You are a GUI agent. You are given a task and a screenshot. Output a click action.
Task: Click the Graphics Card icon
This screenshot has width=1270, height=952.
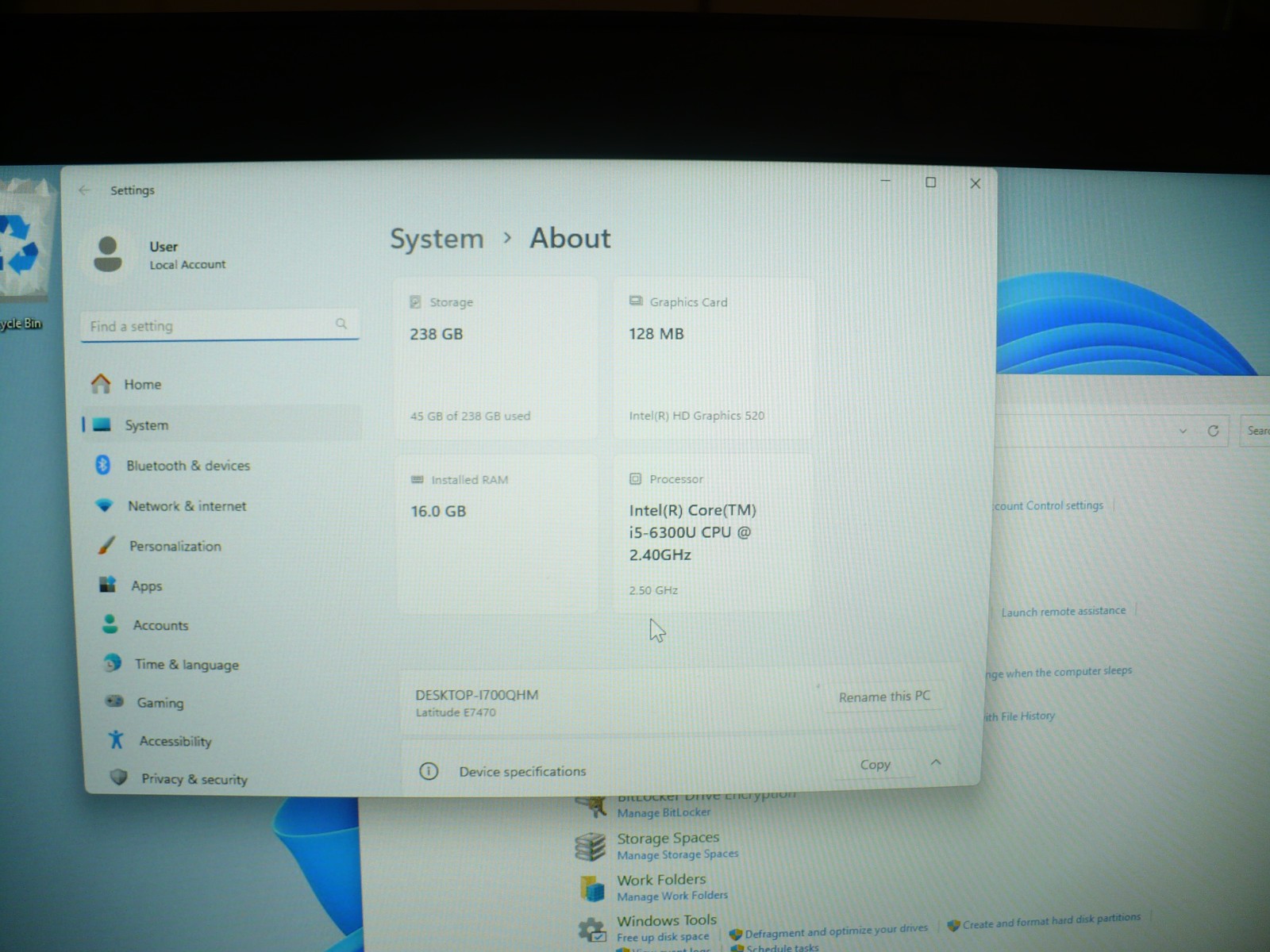coord(636,301)
